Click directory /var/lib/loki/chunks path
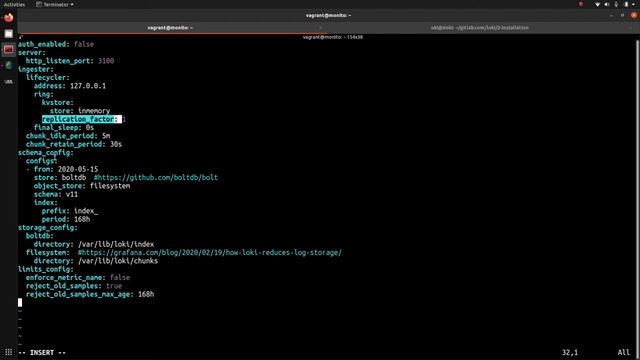Image resolution: width=640 pixels, height=360 pixels. coord(118,261)
